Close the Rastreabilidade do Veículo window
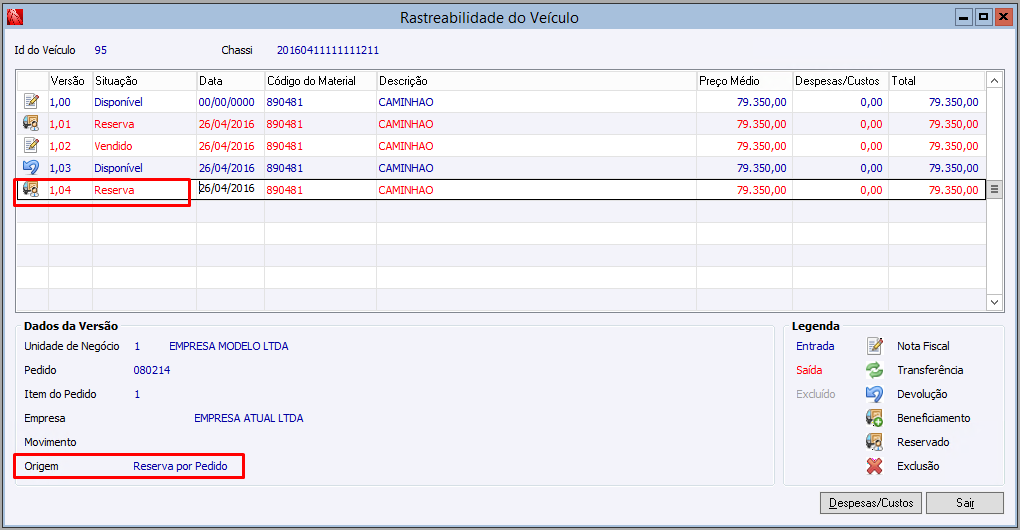The height and width of the screenshot is (530, 1020). coord(1003,17)
